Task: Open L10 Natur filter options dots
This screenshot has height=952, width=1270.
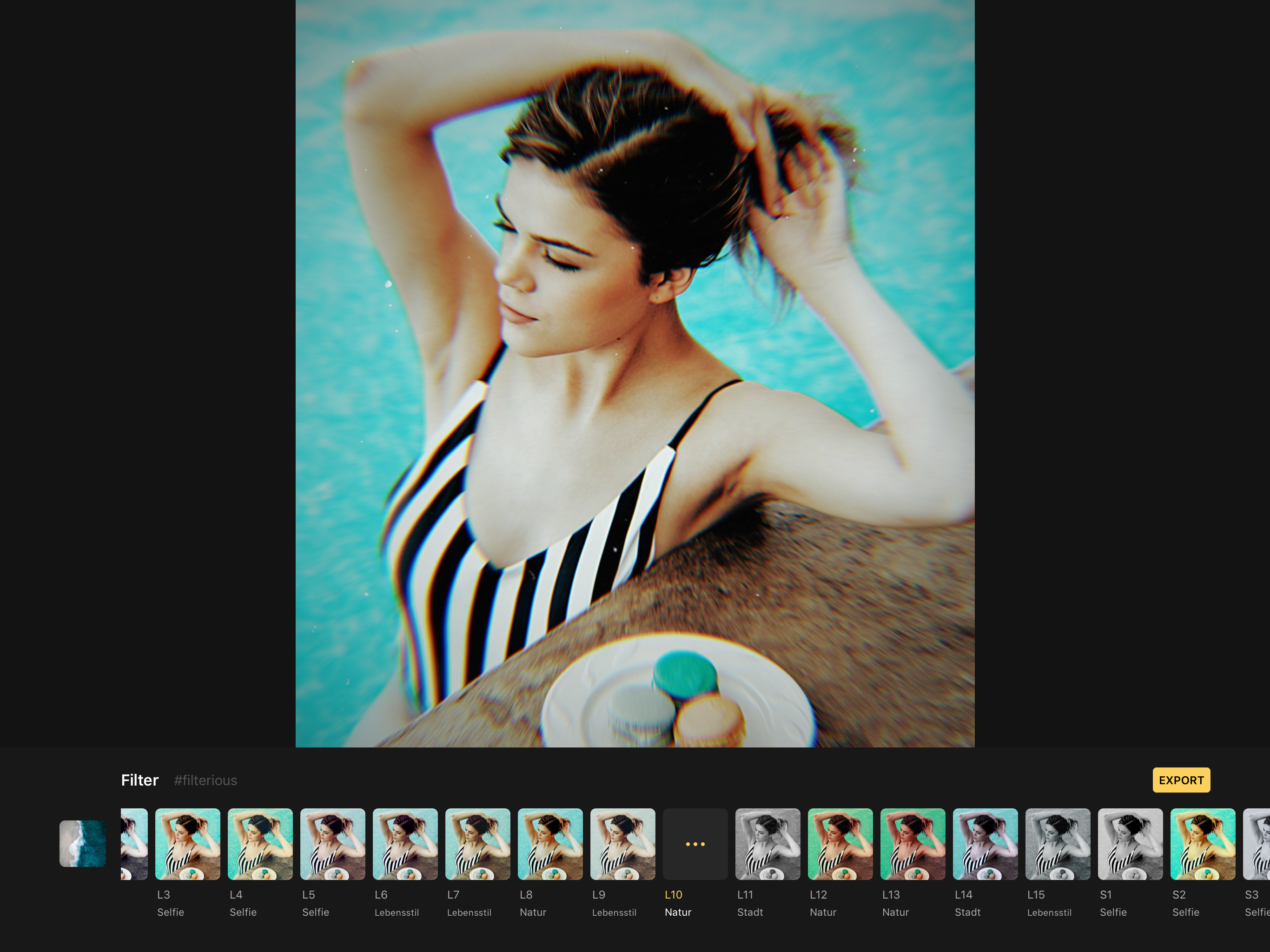Action: pyautogui.click(x=695, y=844)
